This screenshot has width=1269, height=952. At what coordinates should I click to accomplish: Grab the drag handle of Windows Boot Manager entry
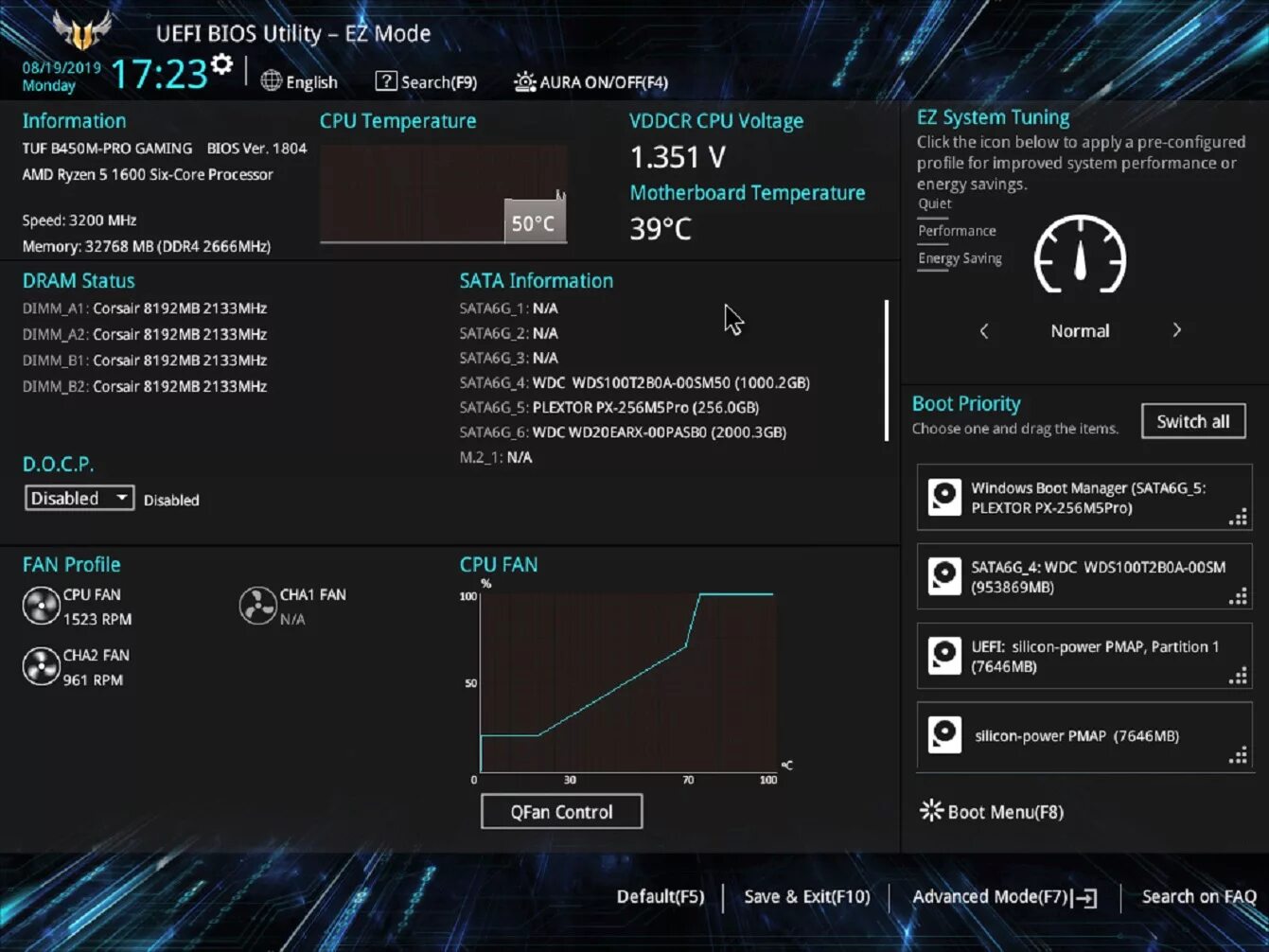pyautogui.click(x=1238, y=517)
